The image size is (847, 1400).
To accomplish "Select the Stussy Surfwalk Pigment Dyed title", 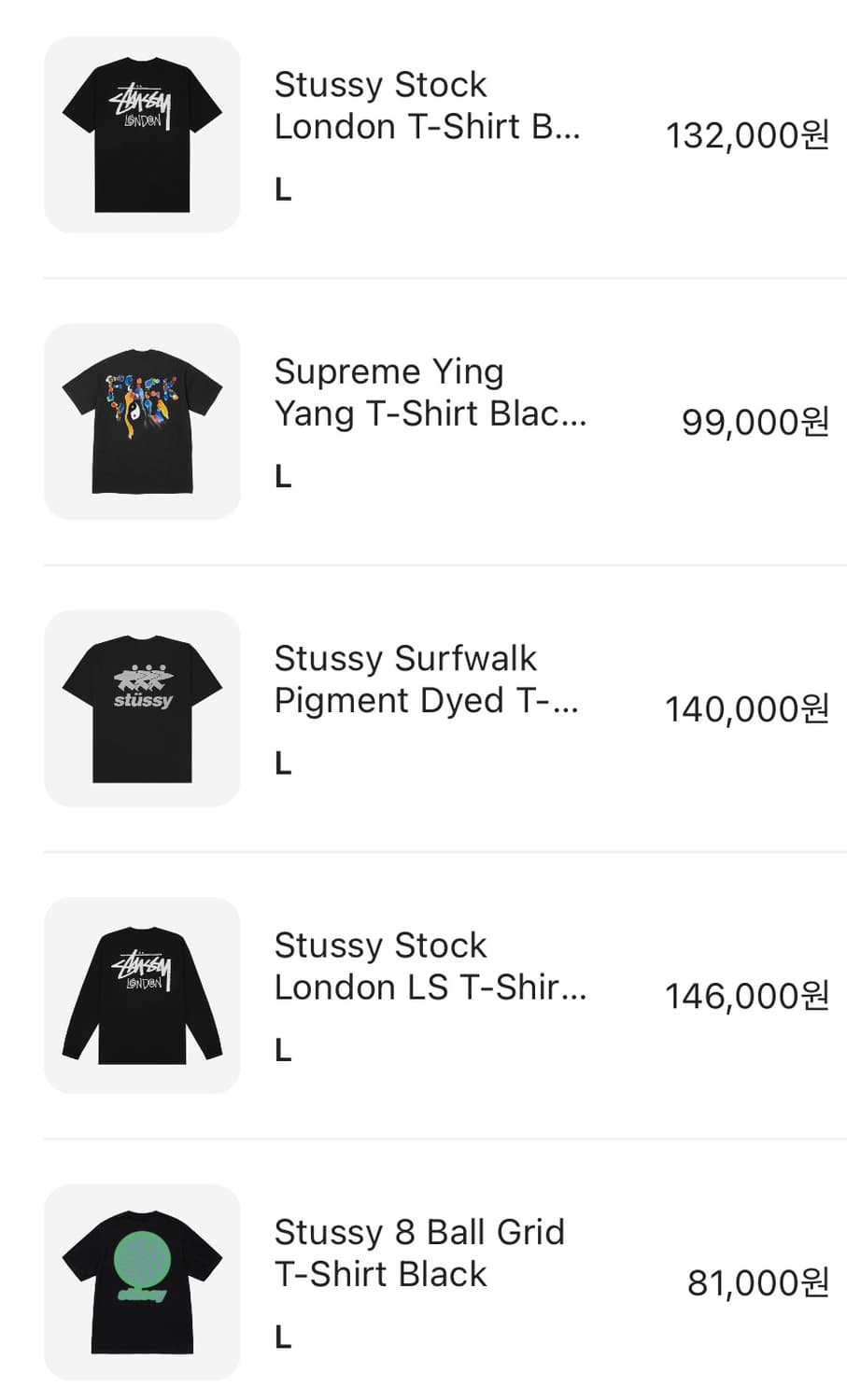I will (427, 679).
